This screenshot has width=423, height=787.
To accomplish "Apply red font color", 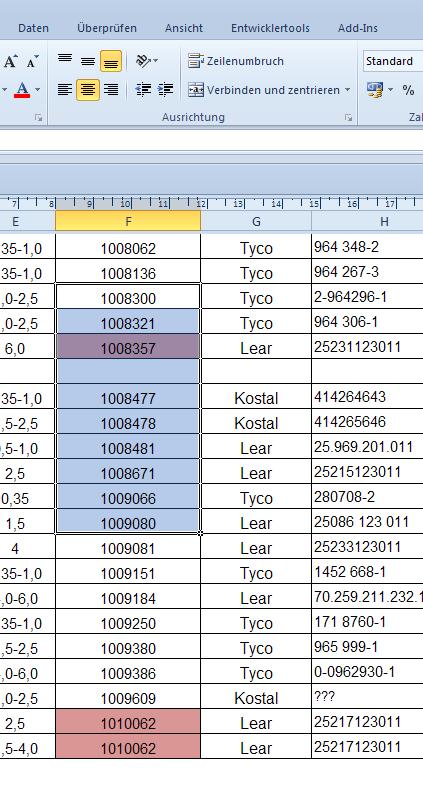I will [22, 90].
